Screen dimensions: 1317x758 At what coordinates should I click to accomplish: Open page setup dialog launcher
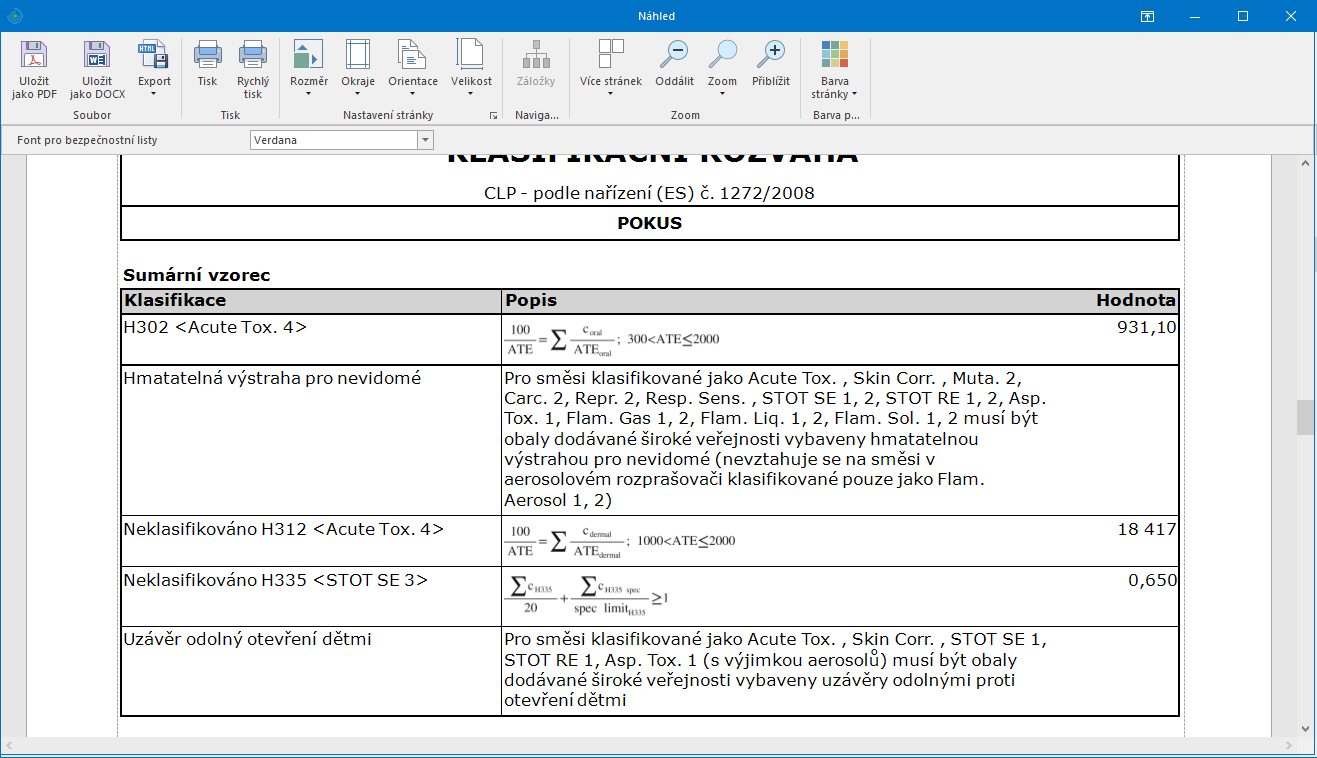tap(493, 116)
